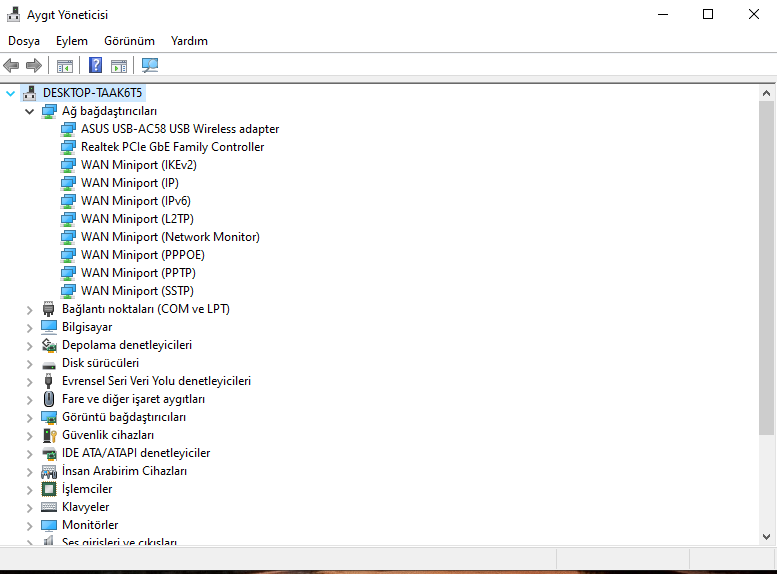Select the İnsan Arabirim Cihazları label

[x=124, y=471]
